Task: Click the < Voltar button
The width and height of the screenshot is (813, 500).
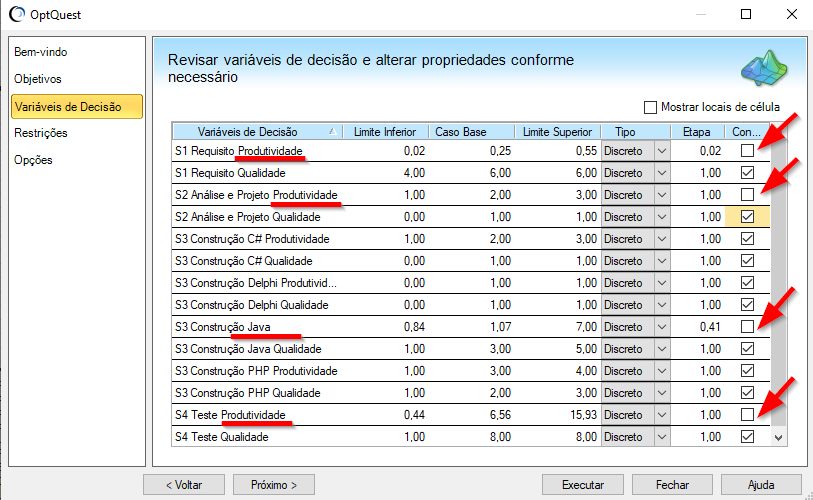Action: coord(183,485)
